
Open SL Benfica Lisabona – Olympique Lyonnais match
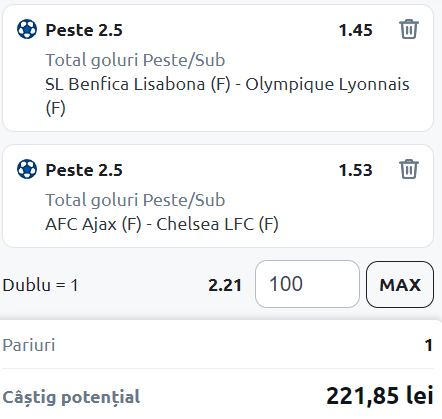227,96
